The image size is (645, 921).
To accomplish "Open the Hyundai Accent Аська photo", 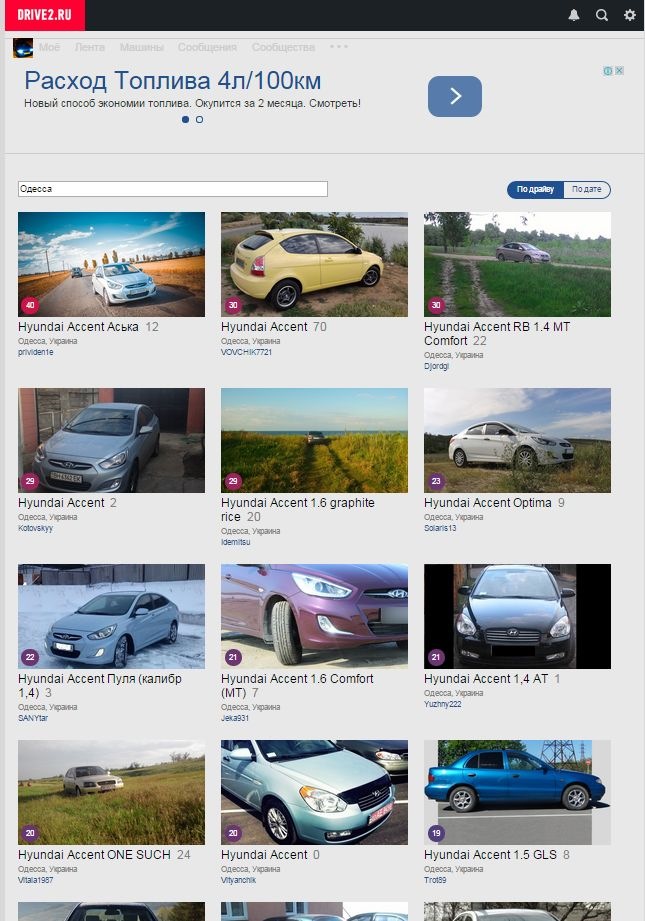I will pyautogui.click(x=112, y=264).
